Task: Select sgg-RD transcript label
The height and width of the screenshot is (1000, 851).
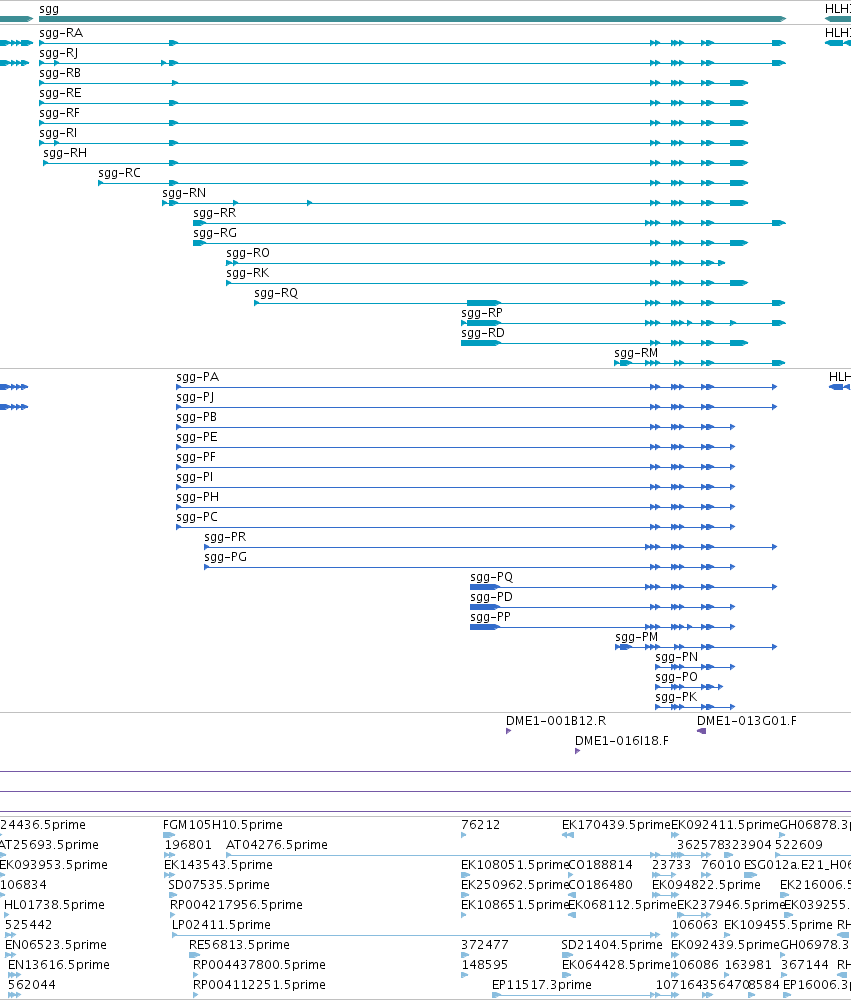Action: click(x=482, y=333)
